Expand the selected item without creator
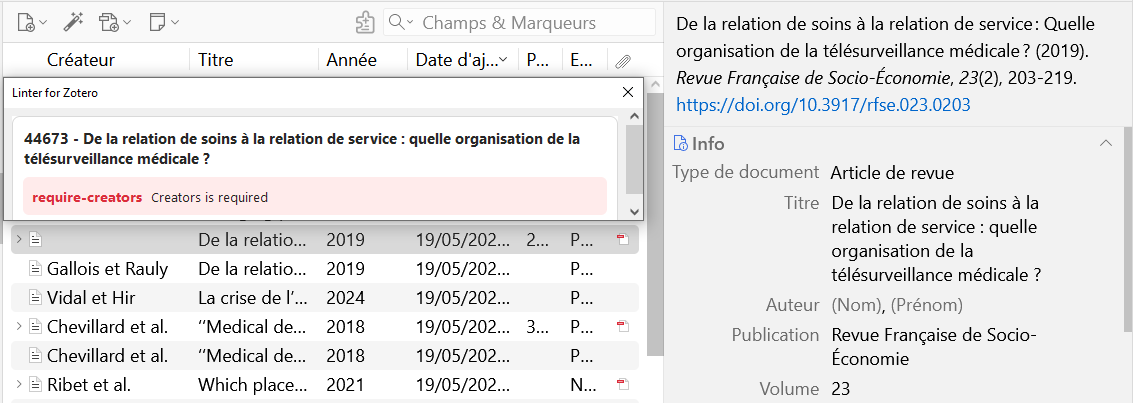1133x403 pixels. click(19, 239)
